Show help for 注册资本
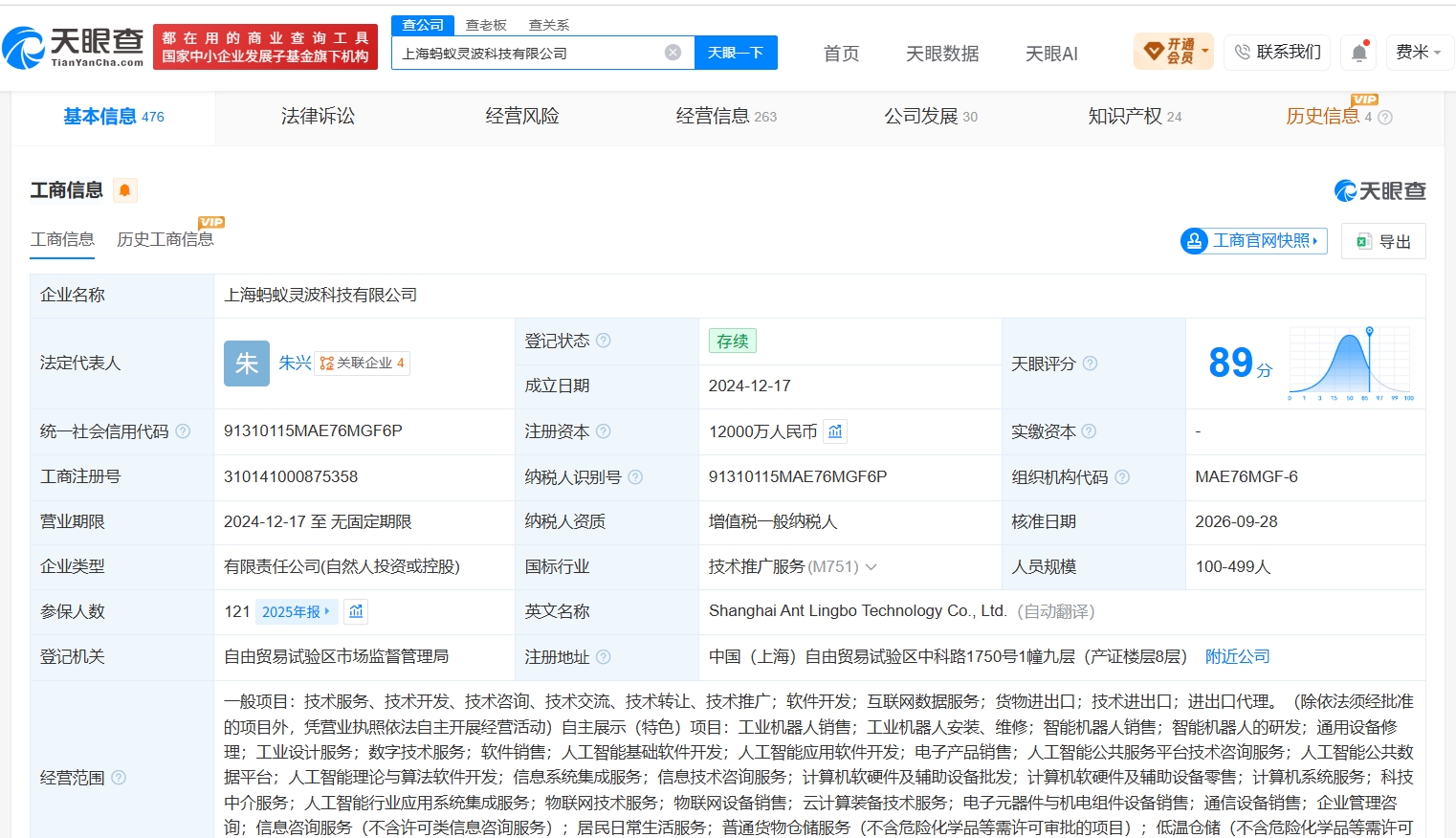The image size is (1456, 838). click(x=604, y=431)
